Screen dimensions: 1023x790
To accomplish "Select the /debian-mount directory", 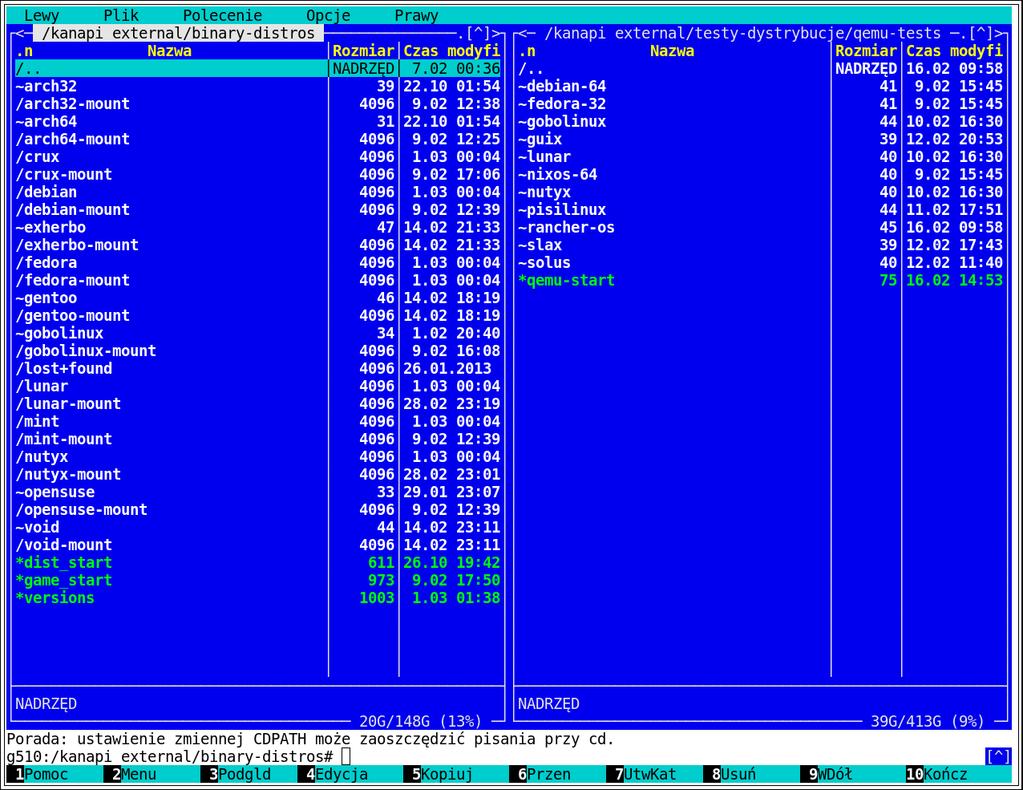I will pos(258,209).
